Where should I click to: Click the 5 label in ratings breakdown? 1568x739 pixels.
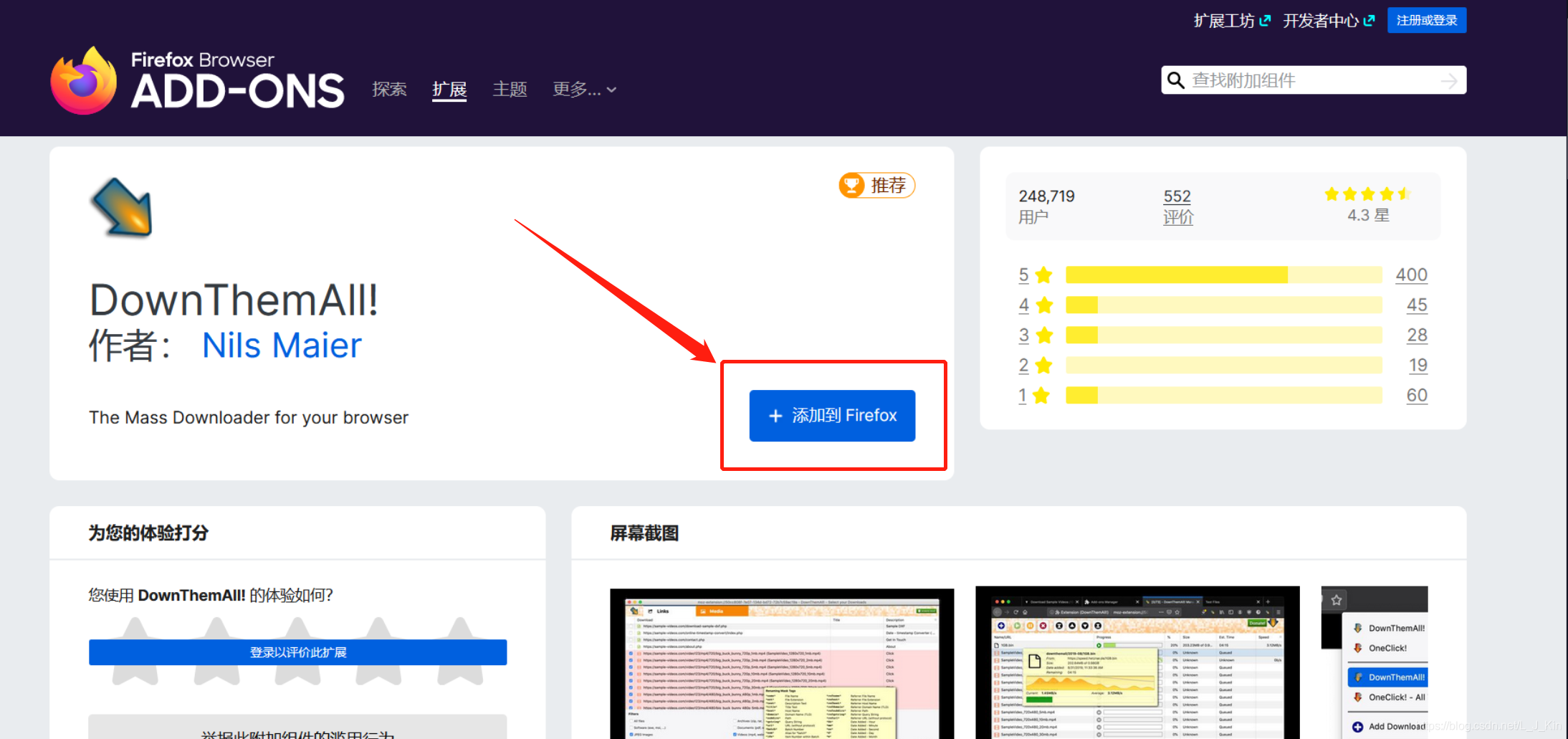(x=1023, y=275)
